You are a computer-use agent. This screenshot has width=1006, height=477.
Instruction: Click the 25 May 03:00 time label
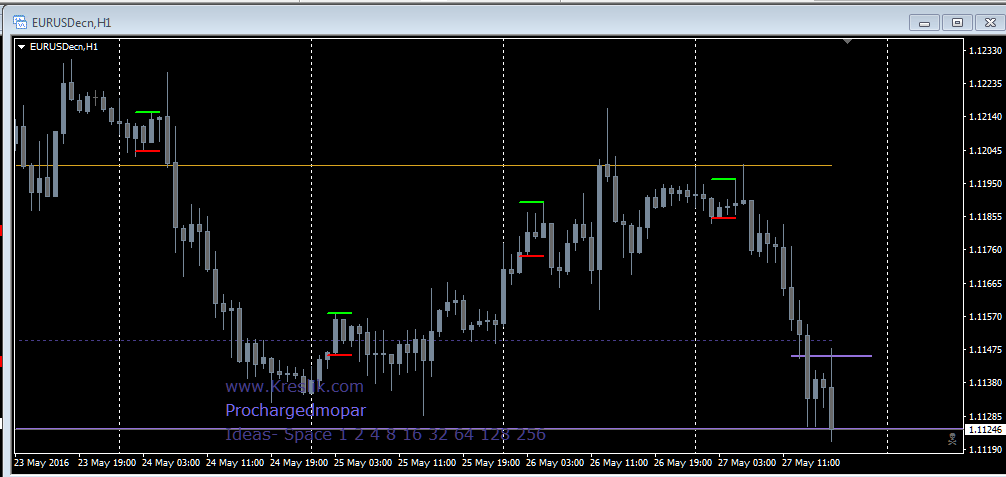[363, 462]
